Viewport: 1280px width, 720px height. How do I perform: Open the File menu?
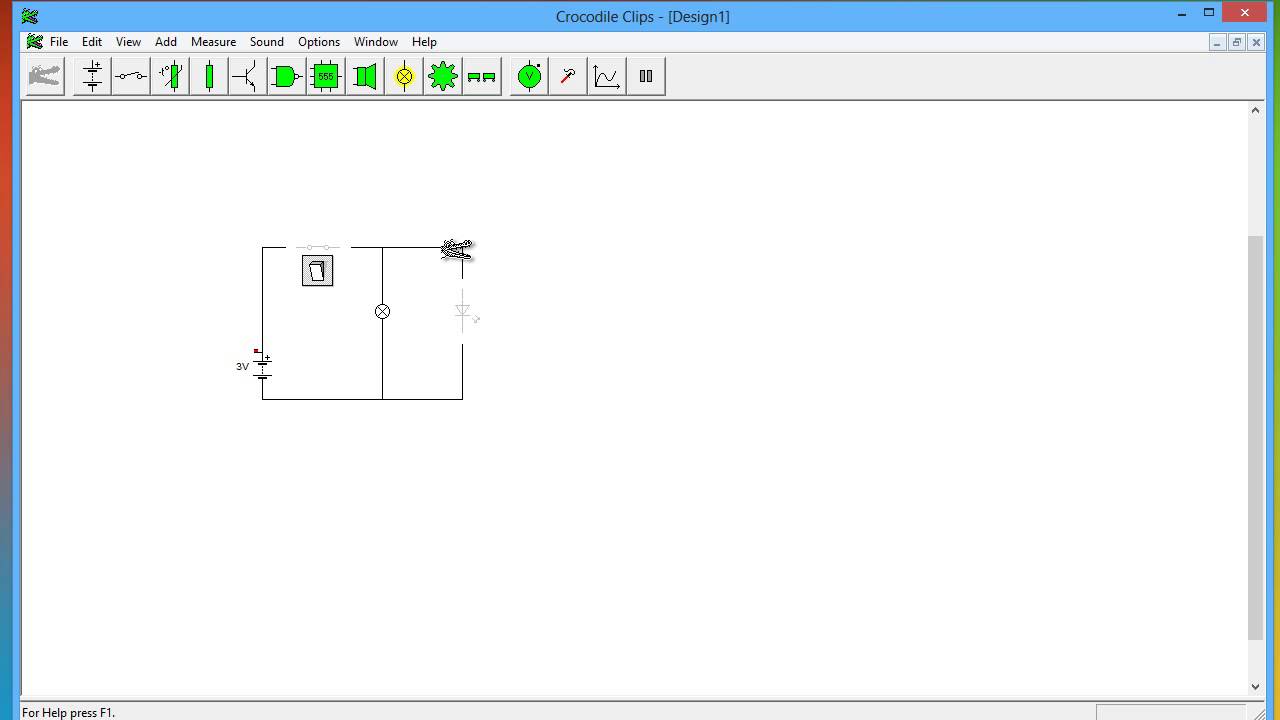[59, 42]
